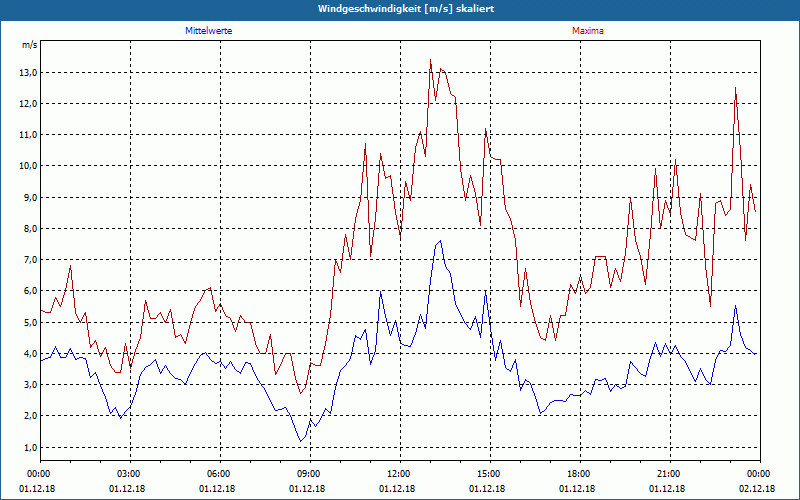
Task: Click the 13,0 y-axis value
Action: (x=29, y=73)
